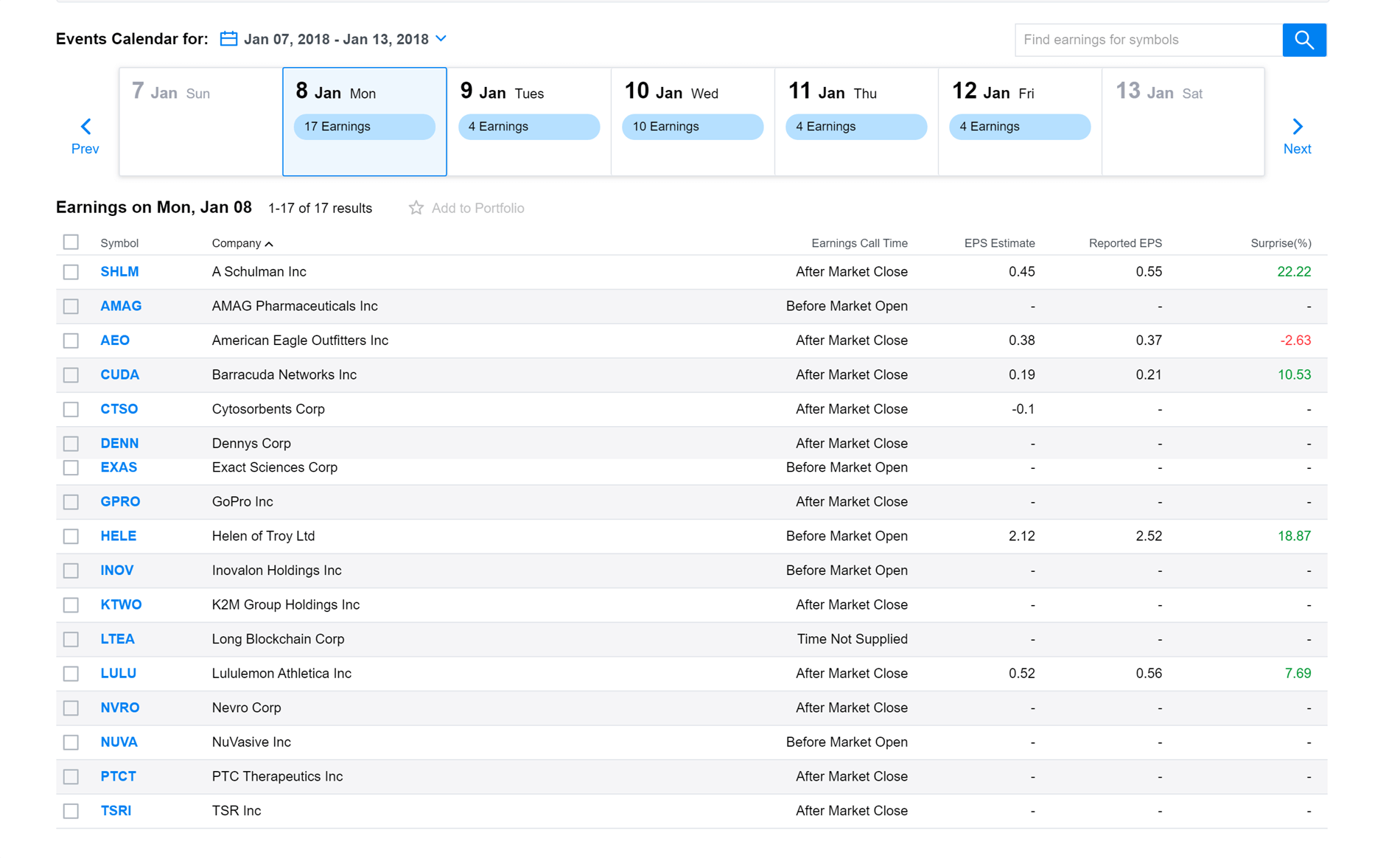Go to next week with Next arrow
The image size is (1400, 858).
tap(1297, 136)
